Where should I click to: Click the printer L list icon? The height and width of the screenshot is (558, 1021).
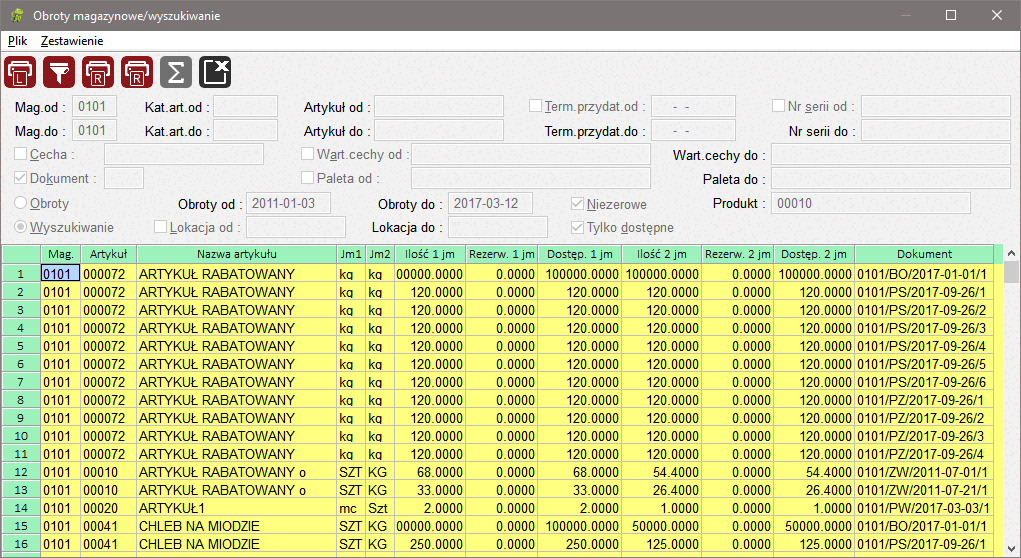point(21,73)
